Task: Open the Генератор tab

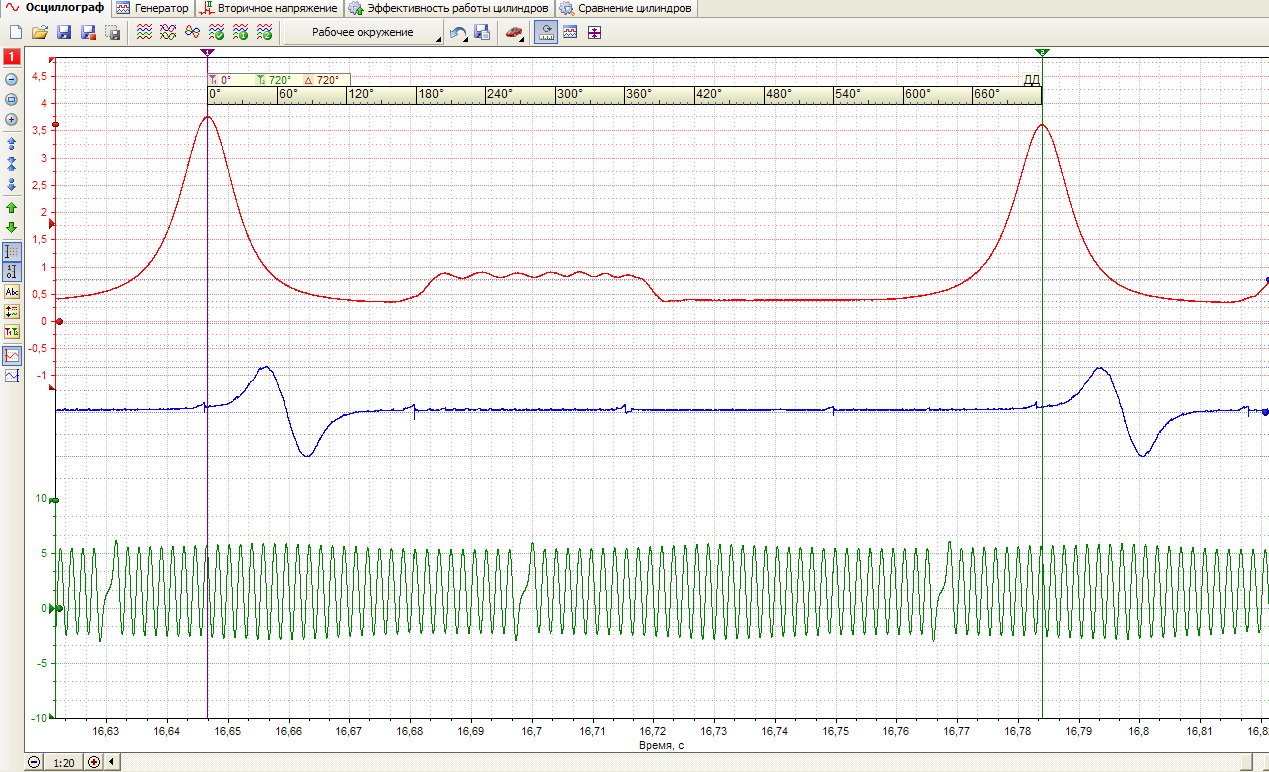Action: pos(153,8)
